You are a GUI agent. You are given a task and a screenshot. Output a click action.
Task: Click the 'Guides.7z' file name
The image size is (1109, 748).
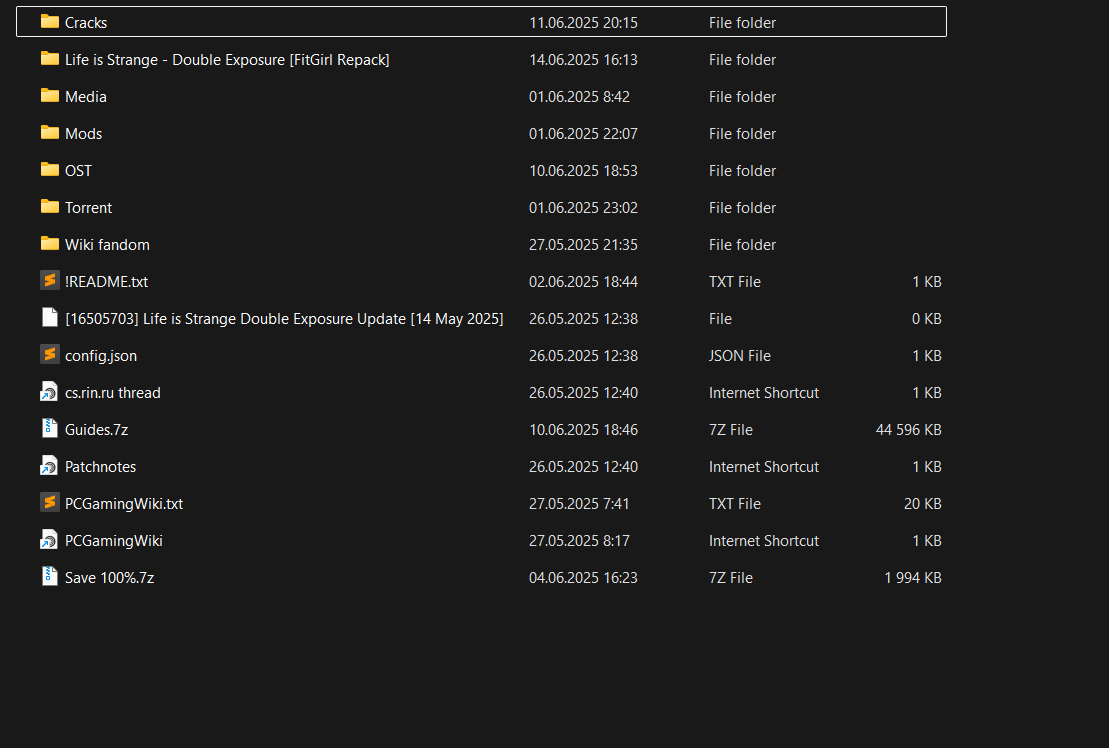click(96, 430)
